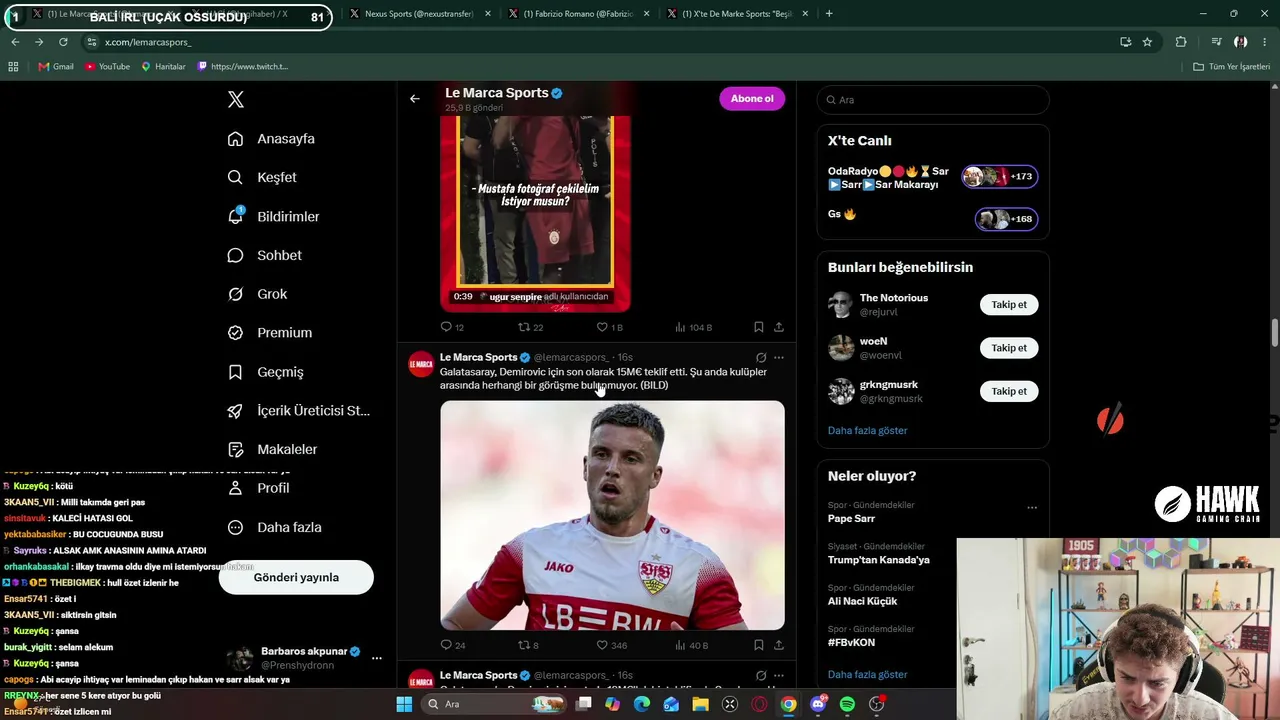1280x720 pixels.
Task: Open options for the Pape Sarr trend
Action: pos(1032,508)
